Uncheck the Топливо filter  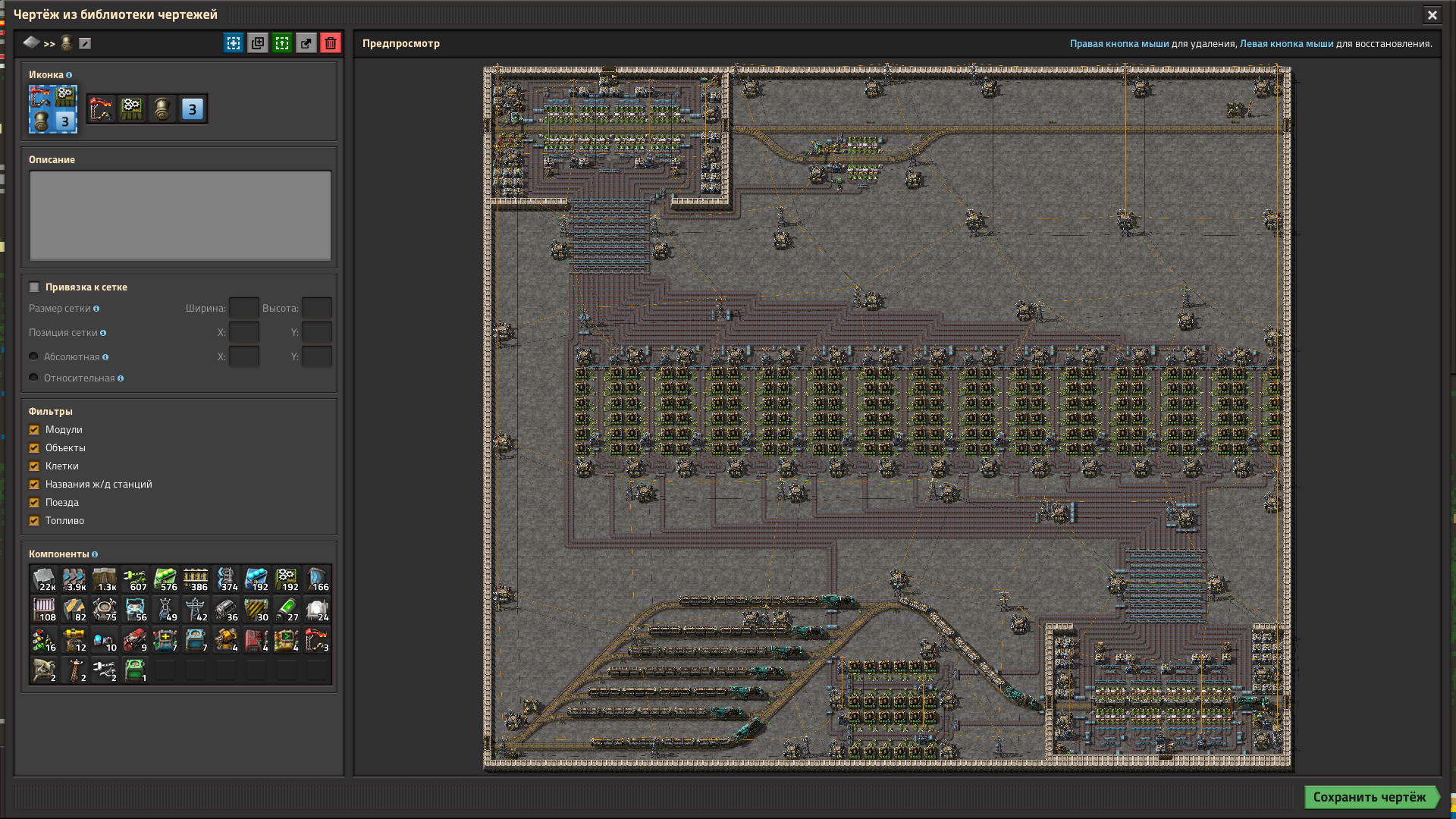[x=34, y=520]
